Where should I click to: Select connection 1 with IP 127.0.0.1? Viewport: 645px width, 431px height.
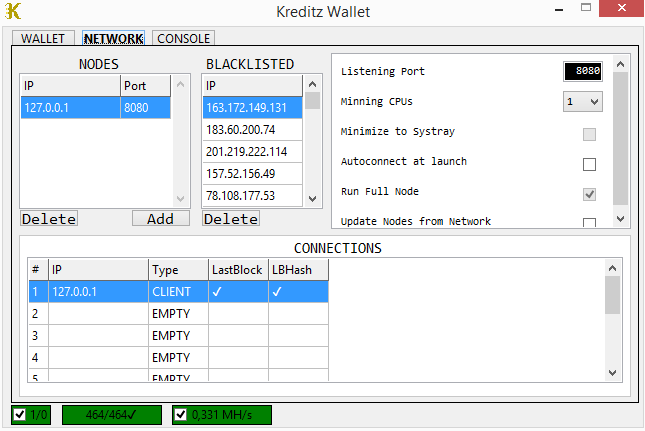coord(179,292)
